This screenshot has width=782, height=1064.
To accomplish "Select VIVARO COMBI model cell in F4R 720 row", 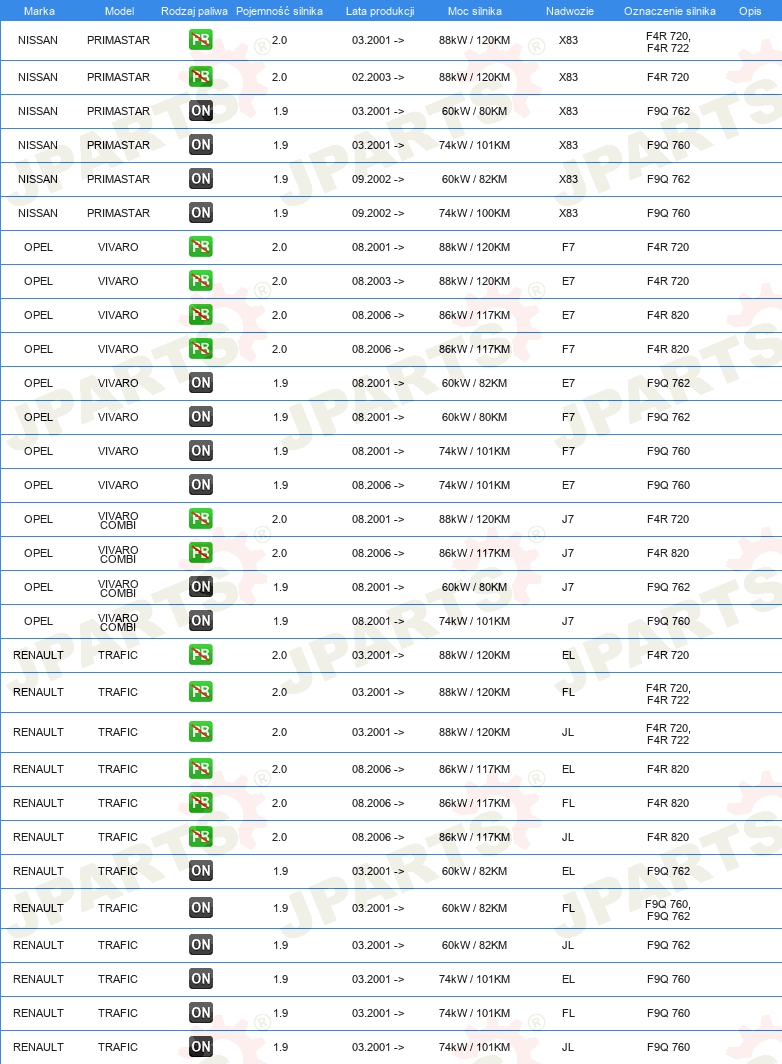I will coord(118,520).
